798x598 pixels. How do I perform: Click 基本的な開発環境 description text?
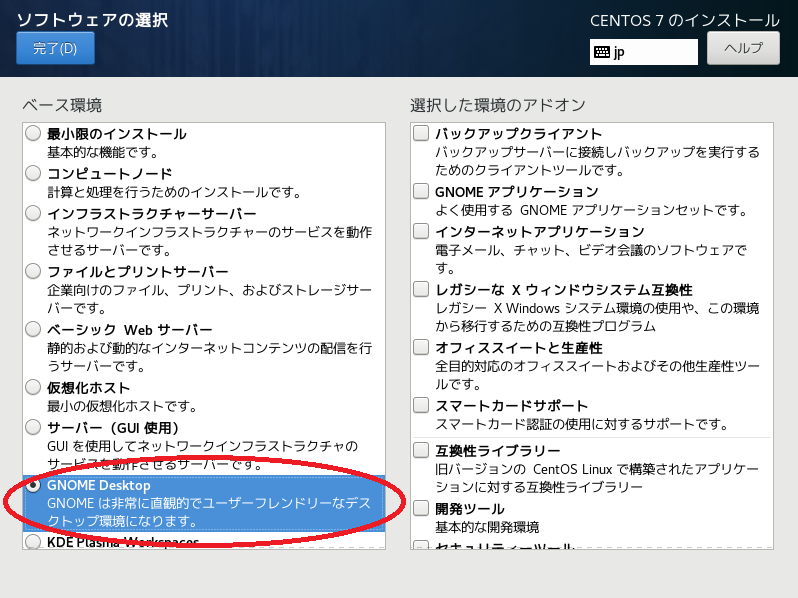click(487, 527)
